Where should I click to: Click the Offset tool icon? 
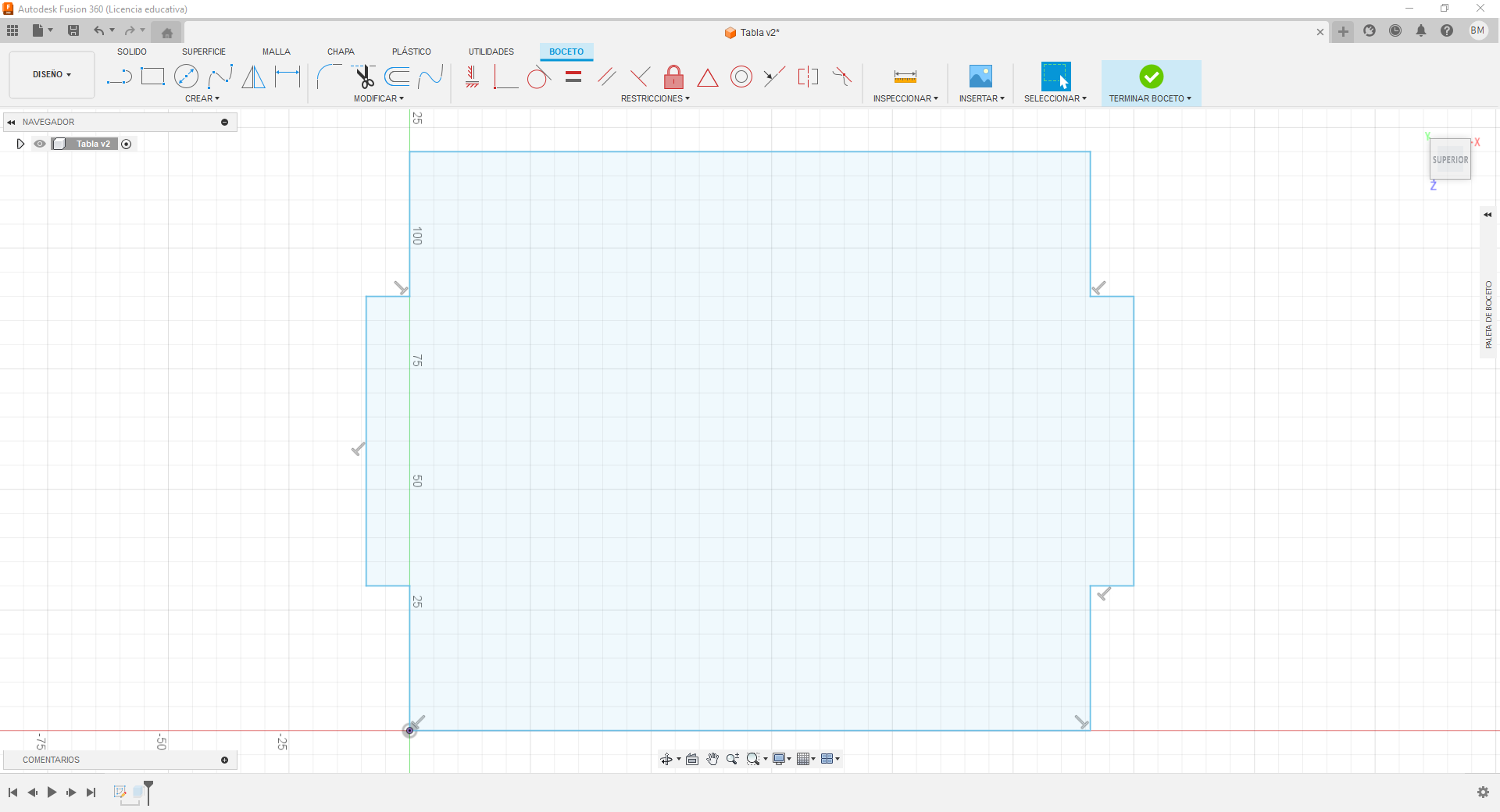[397, 77]
